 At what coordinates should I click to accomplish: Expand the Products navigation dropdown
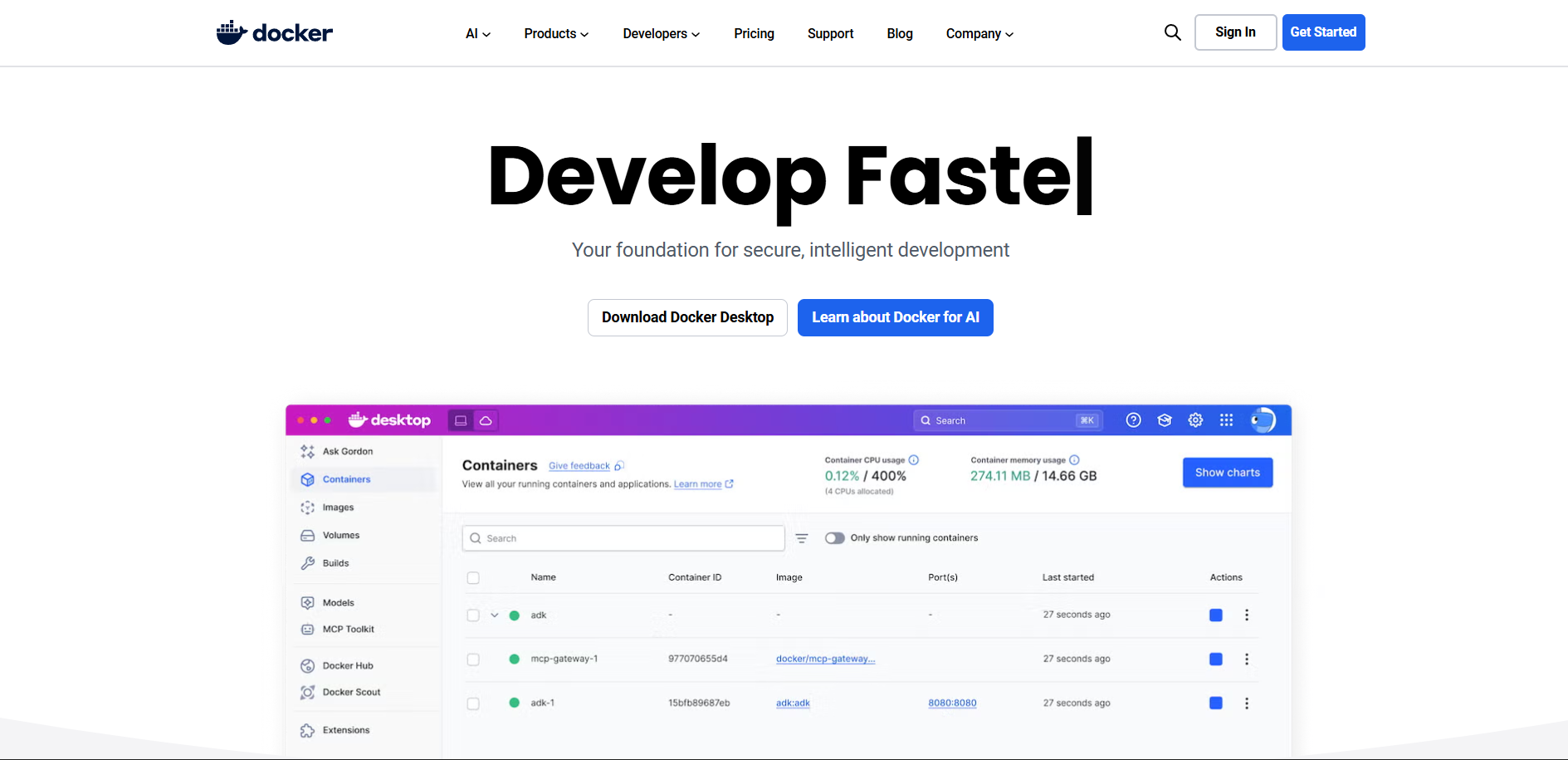(556, 34)
